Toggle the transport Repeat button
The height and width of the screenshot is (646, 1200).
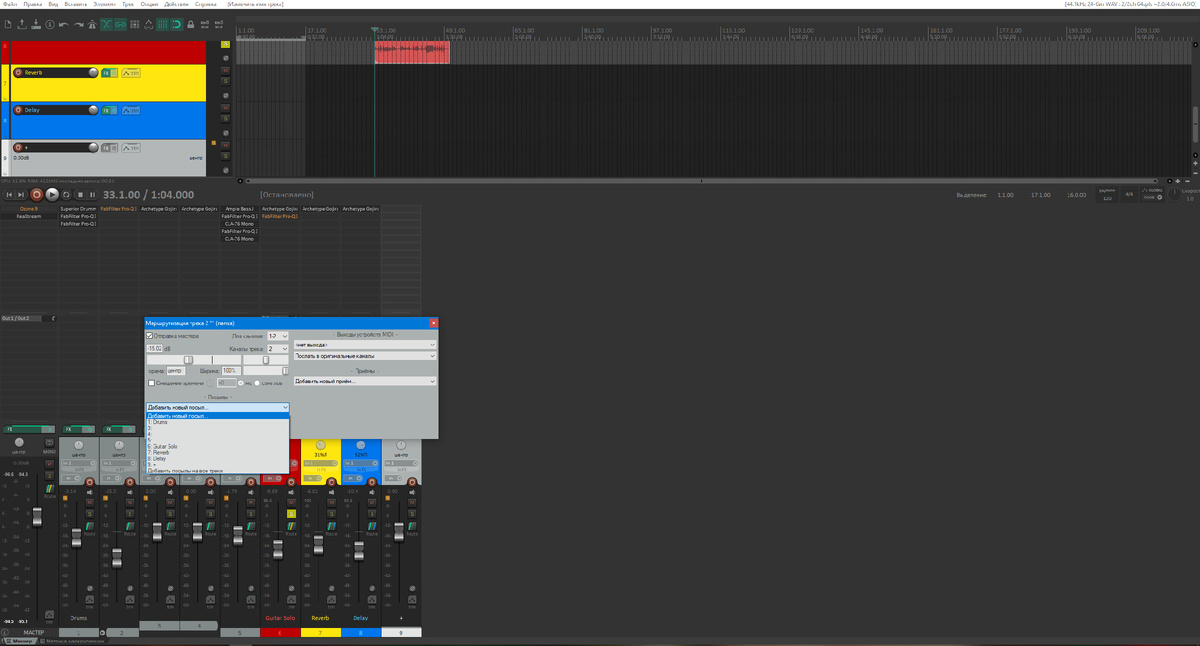click(x=66, y=195)
